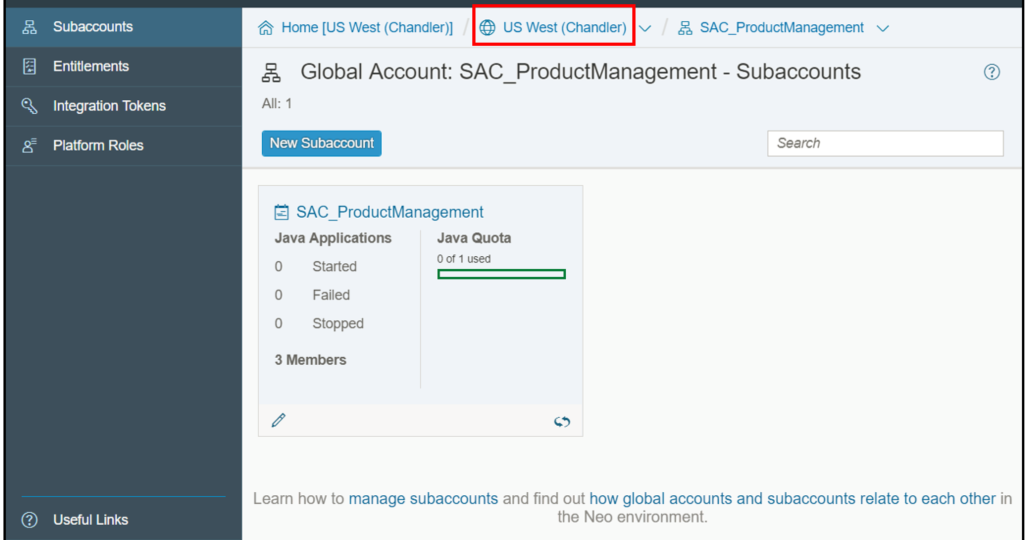Follow the 'manage subaccounts' link

click(423, 499)
